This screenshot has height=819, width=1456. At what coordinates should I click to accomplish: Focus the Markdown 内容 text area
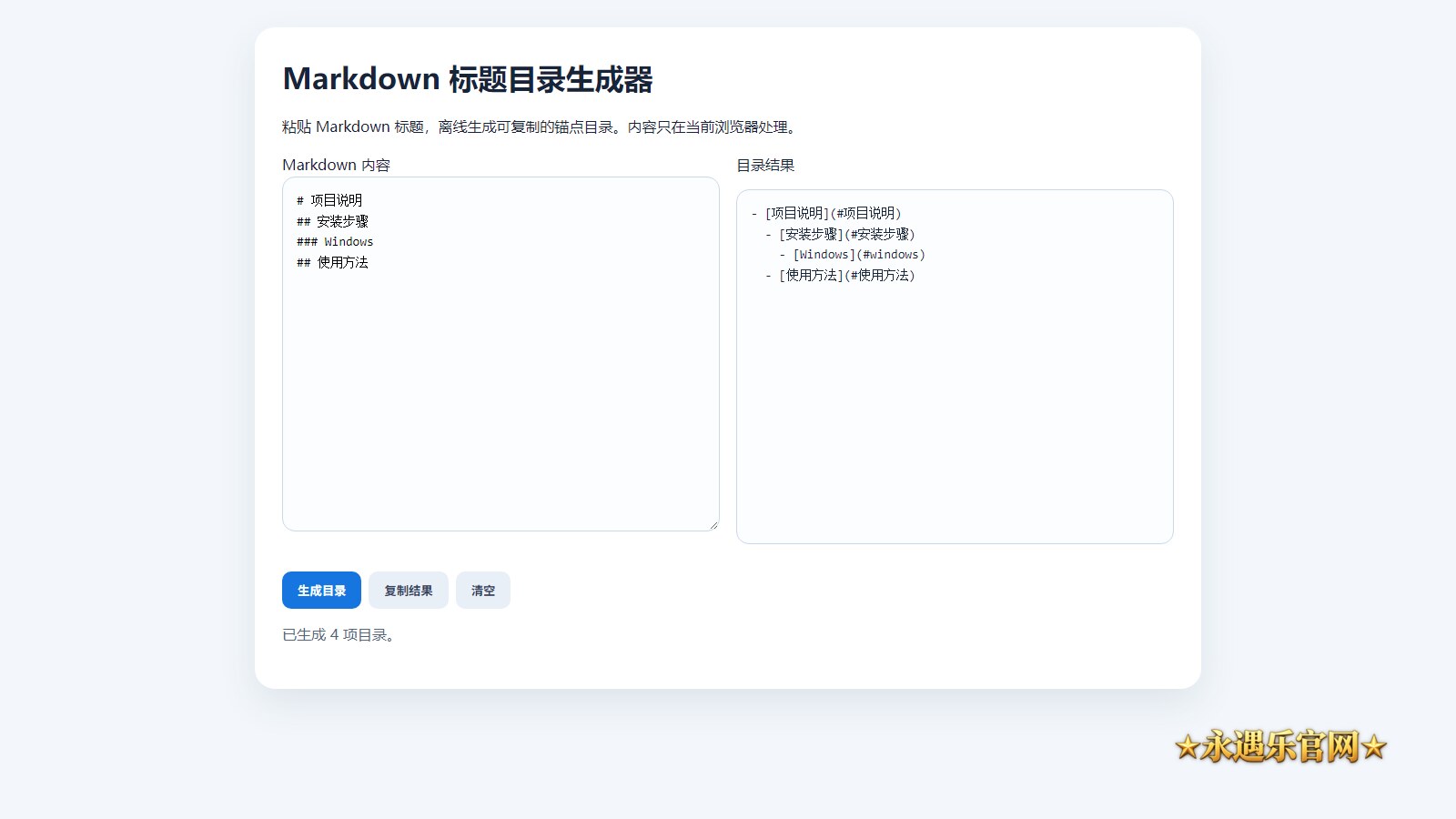(x=500, y=354)
